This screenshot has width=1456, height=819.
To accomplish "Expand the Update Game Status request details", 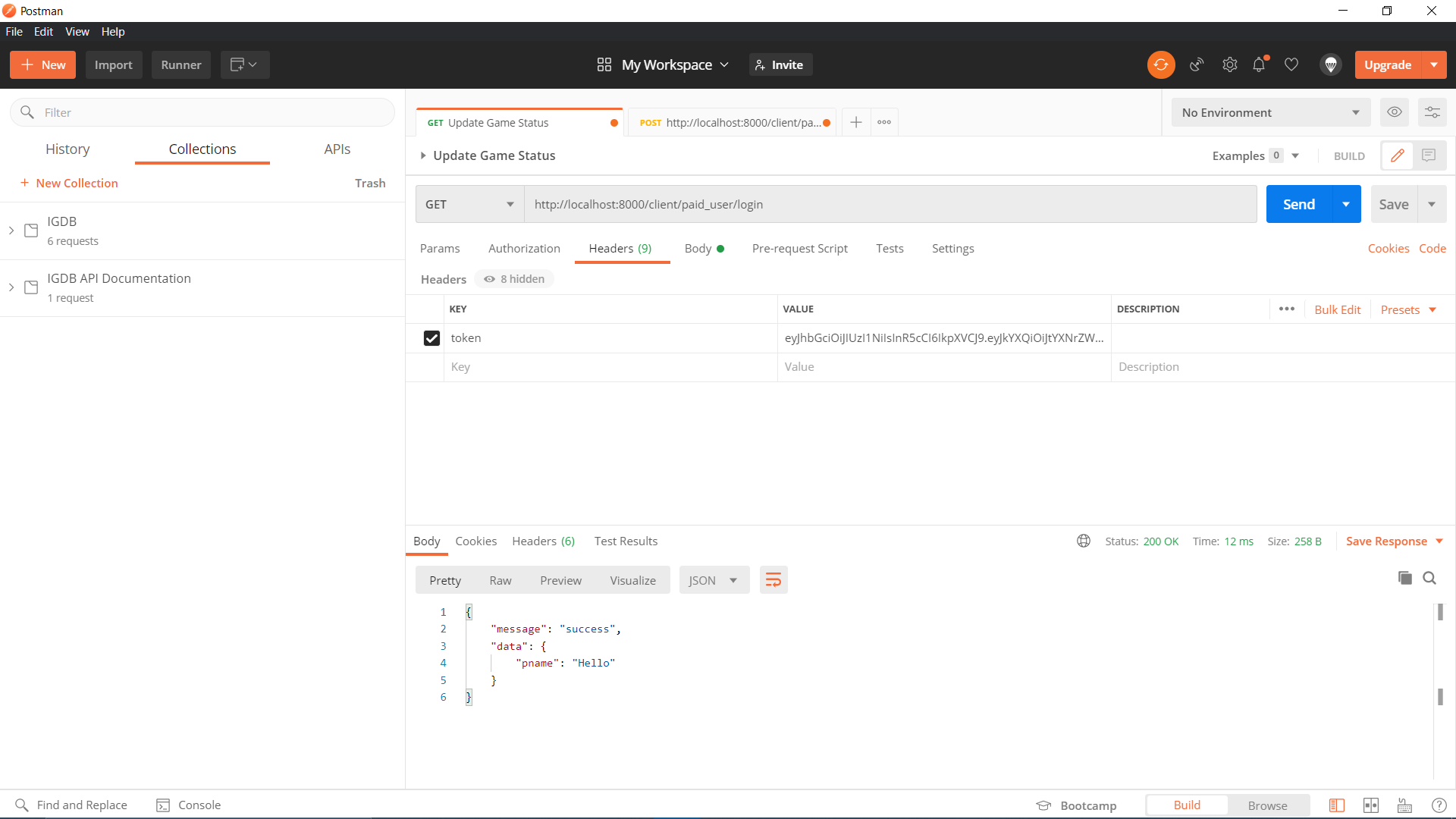I will (x=423, y=155).
